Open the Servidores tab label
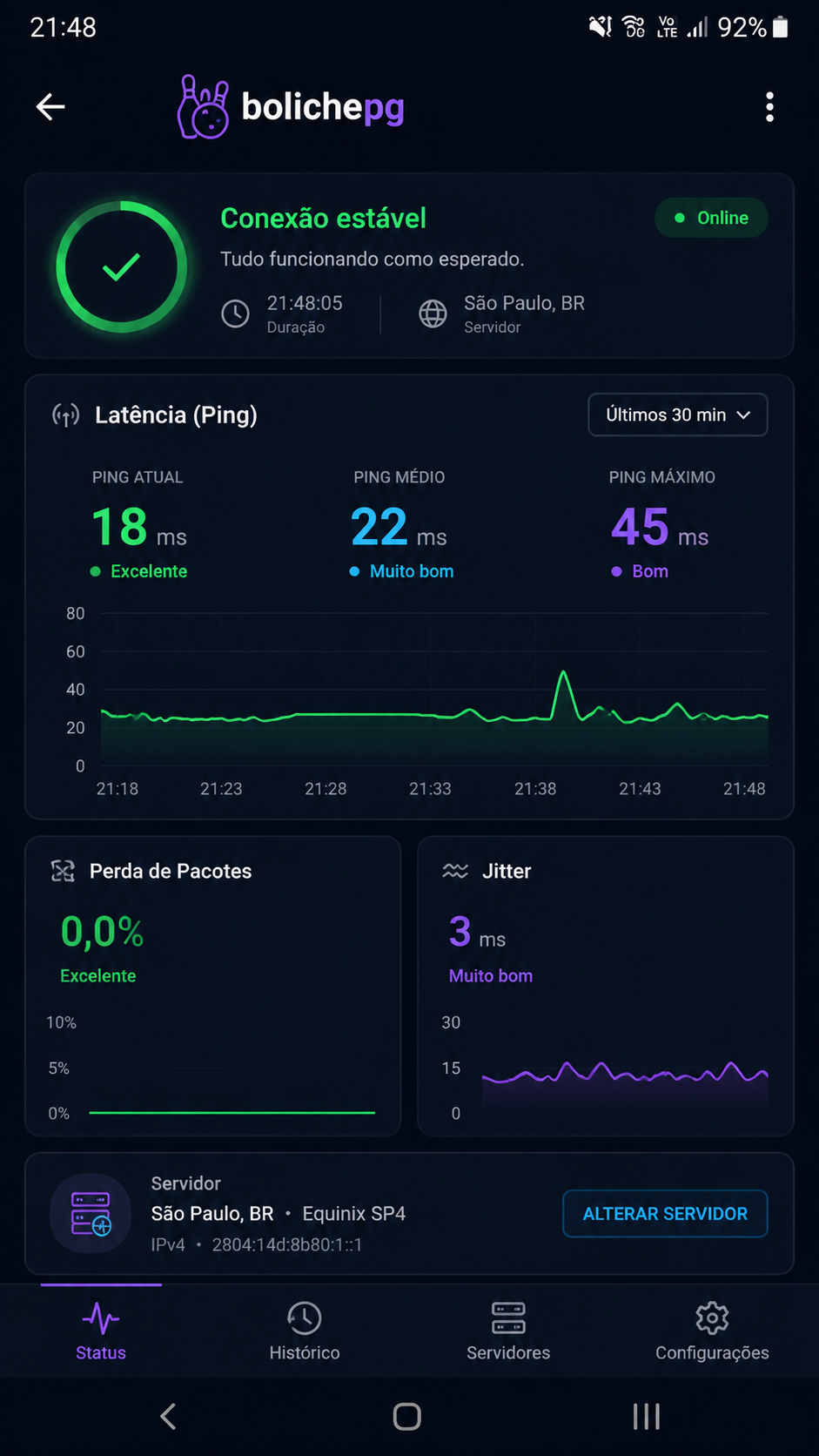Viewport: 819px width, 1456px height. [x=508, y=1352]
